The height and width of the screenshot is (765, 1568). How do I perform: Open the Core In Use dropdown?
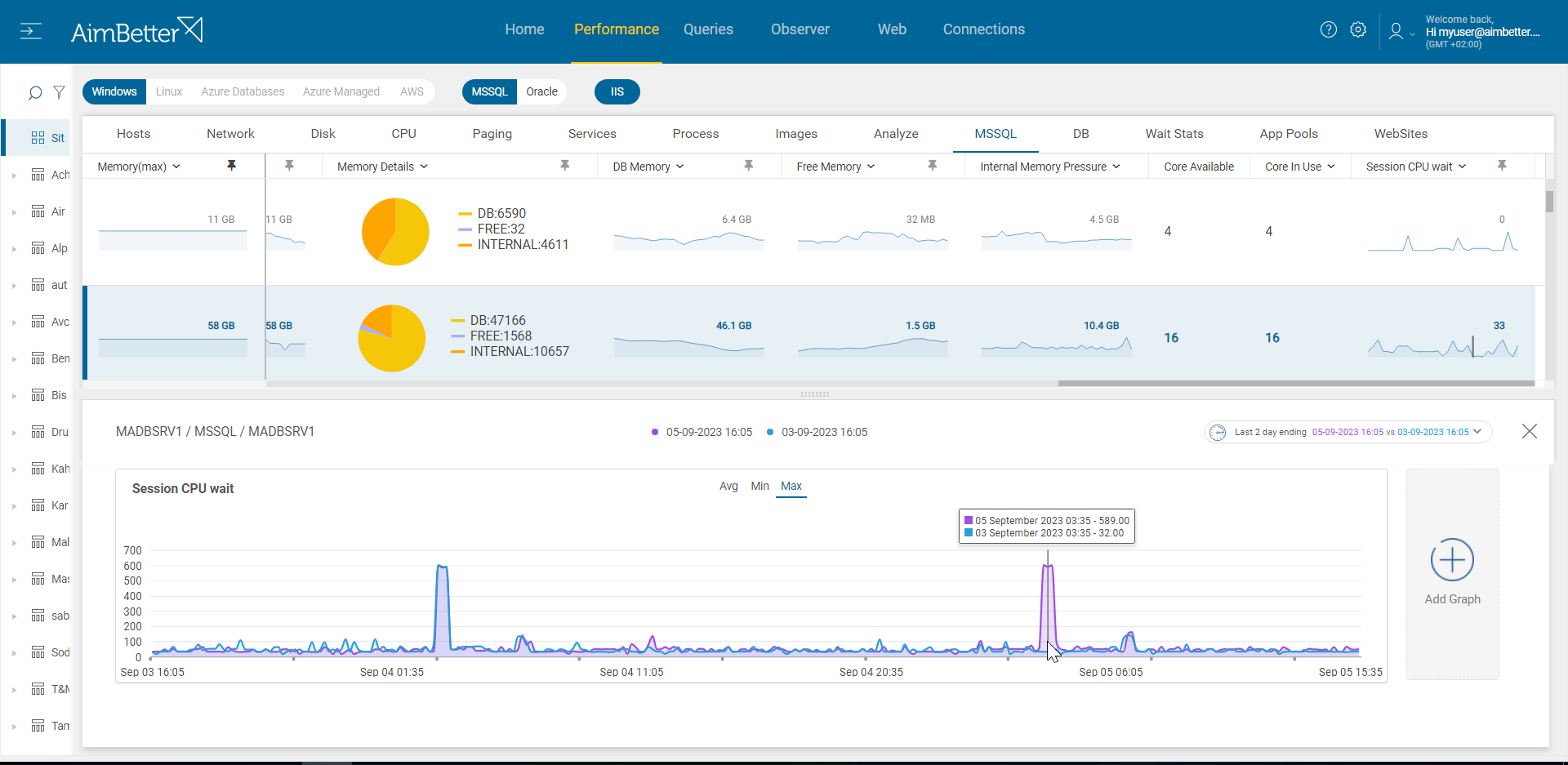(1331, 167)
